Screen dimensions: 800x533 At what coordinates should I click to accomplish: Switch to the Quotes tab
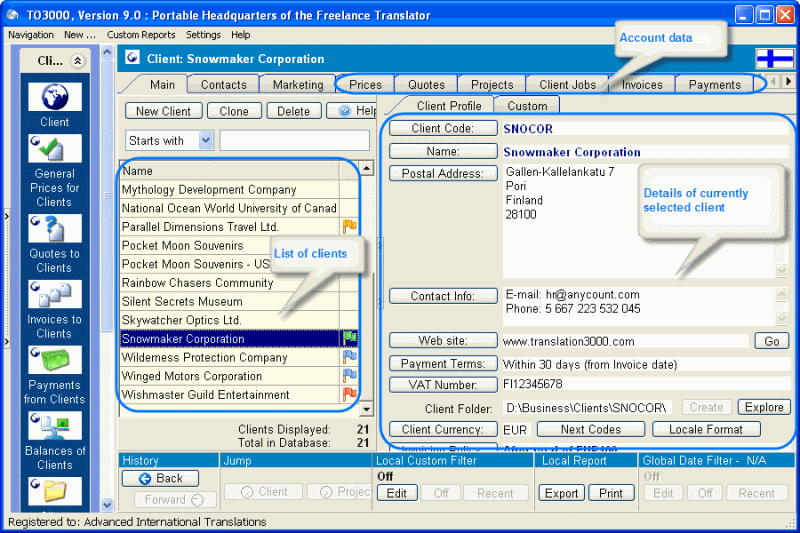(427, 85)
